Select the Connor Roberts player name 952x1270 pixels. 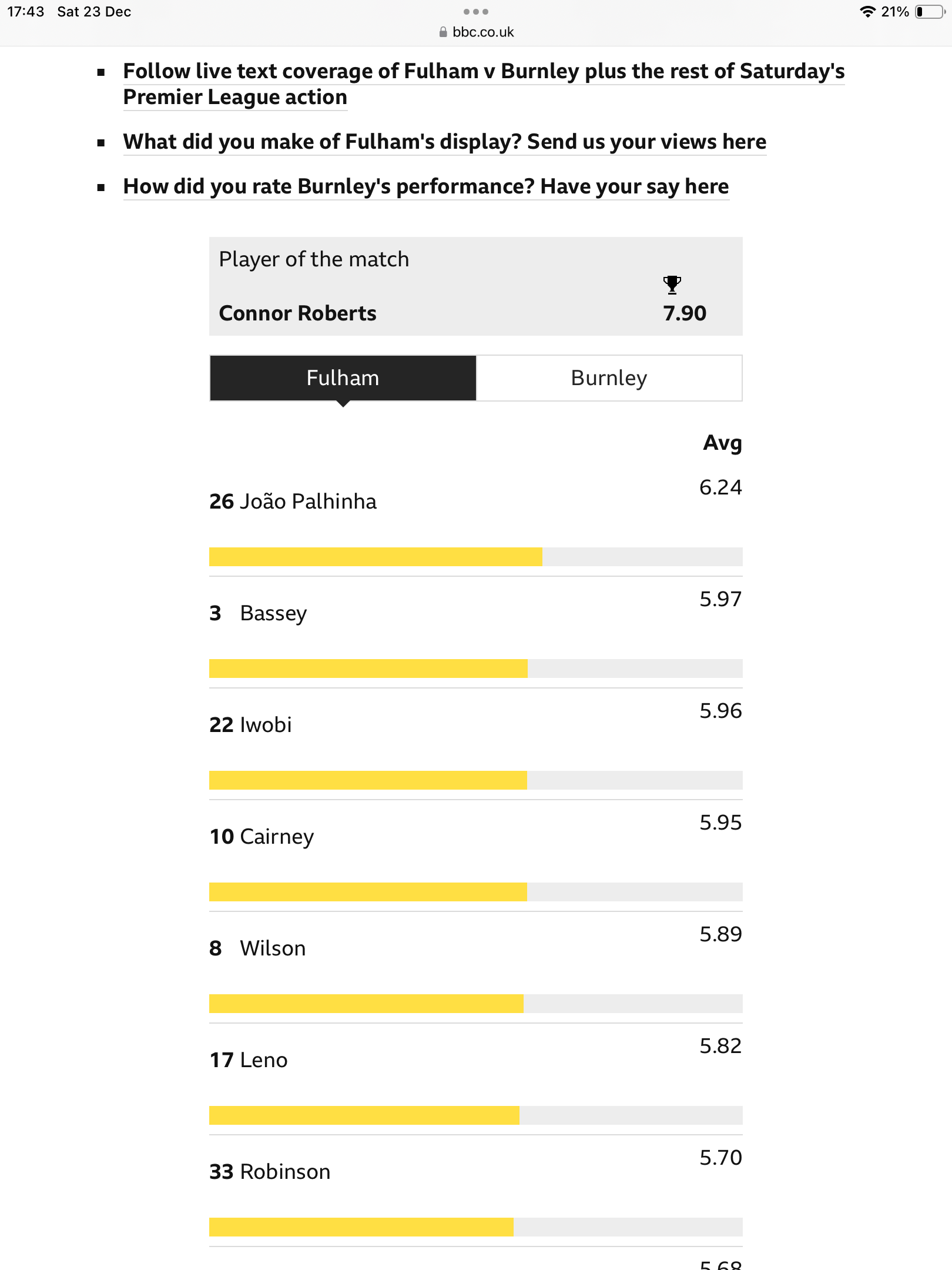click(x=297, y=313)
